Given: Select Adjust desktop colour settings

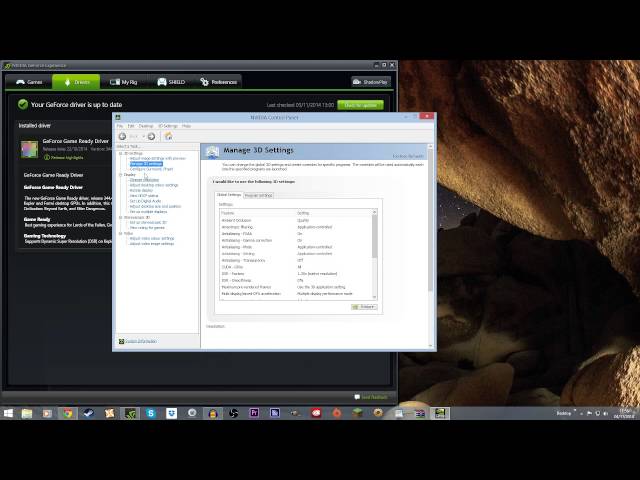Looking at the screenshot, I should click(153, 185).
